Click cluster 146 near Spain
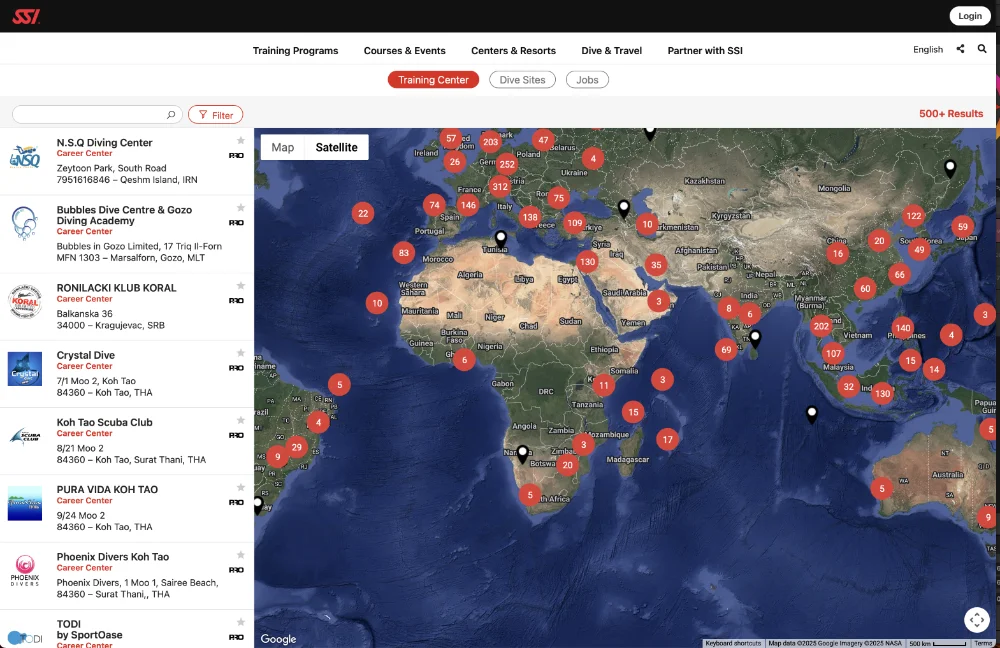 pyautogui.click(x=468, y=205)
